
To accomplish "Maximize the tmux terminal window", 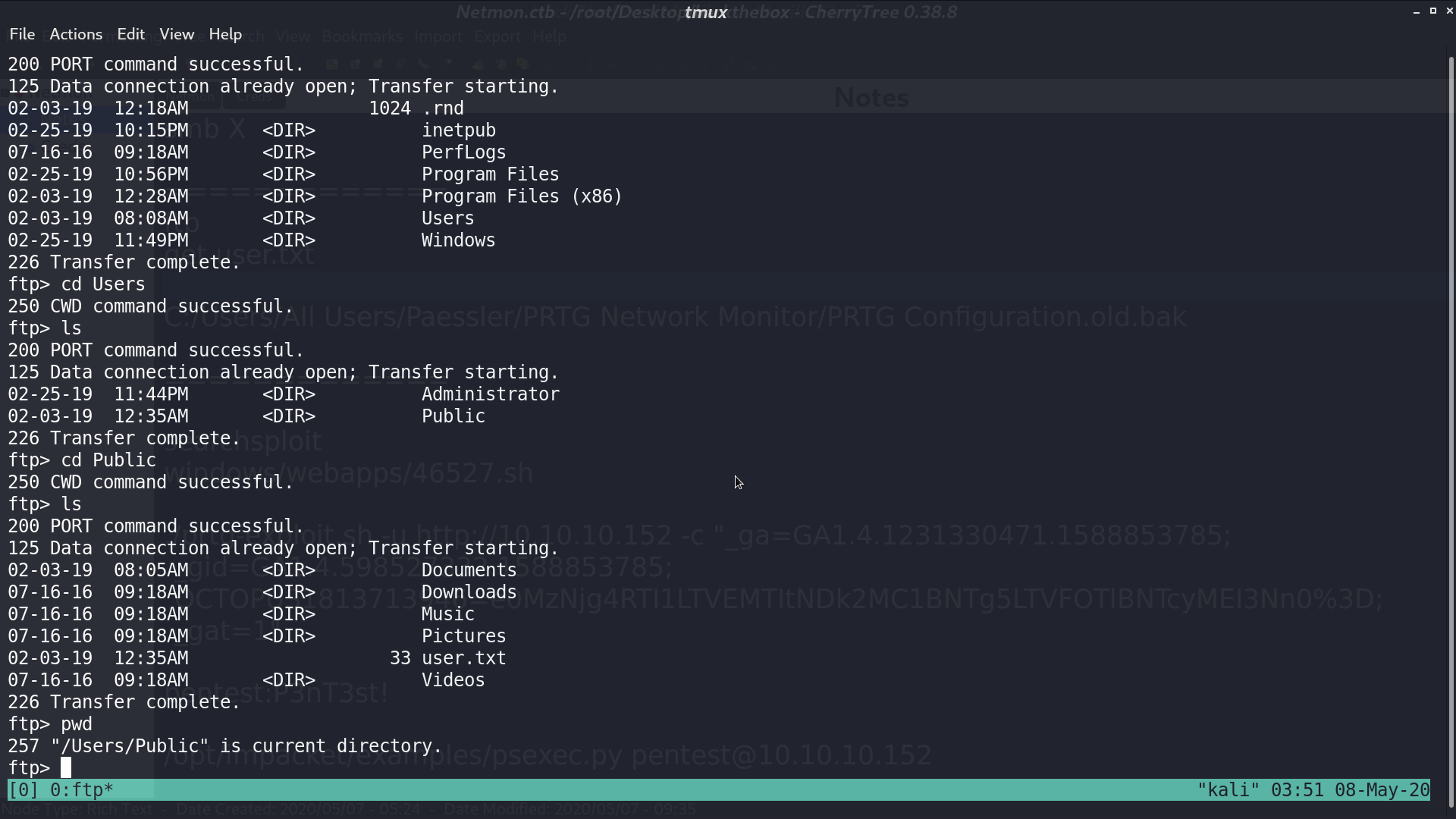I will [x=1433, y=11].
